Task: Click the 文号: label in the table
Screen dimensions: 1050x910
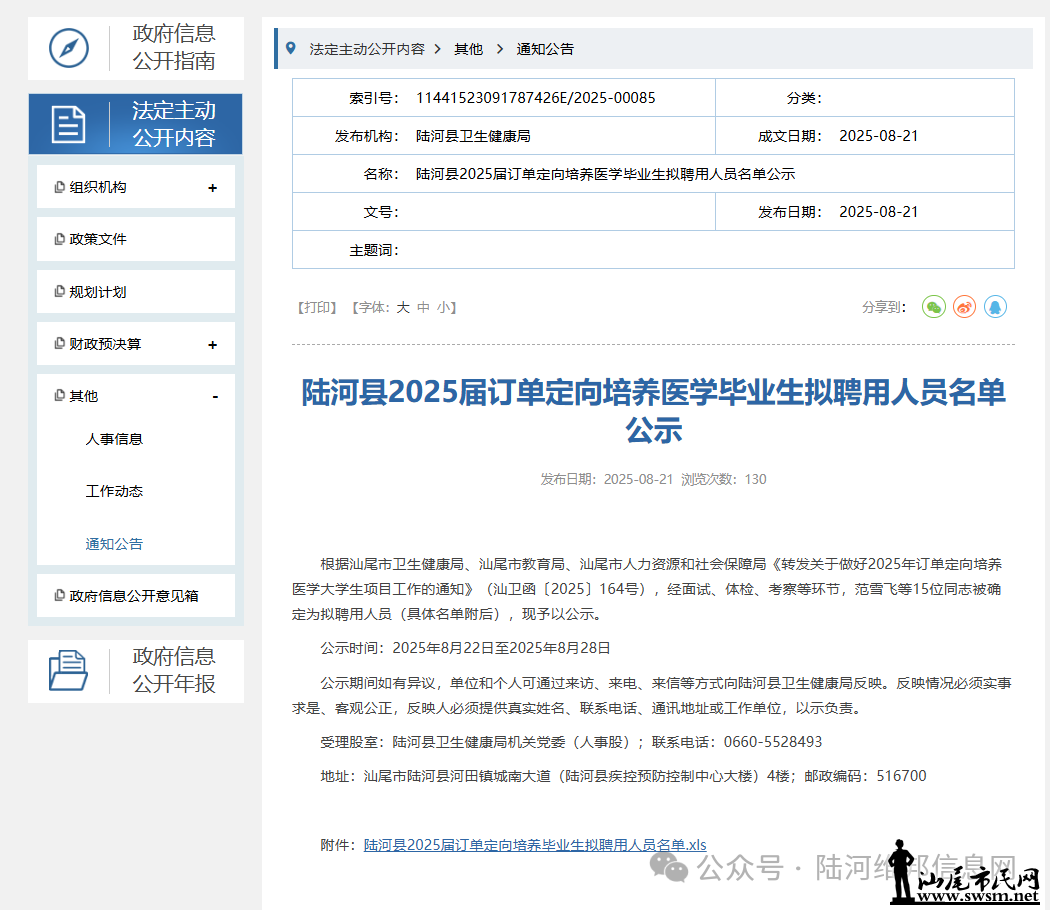Action: tap(381, 212)
